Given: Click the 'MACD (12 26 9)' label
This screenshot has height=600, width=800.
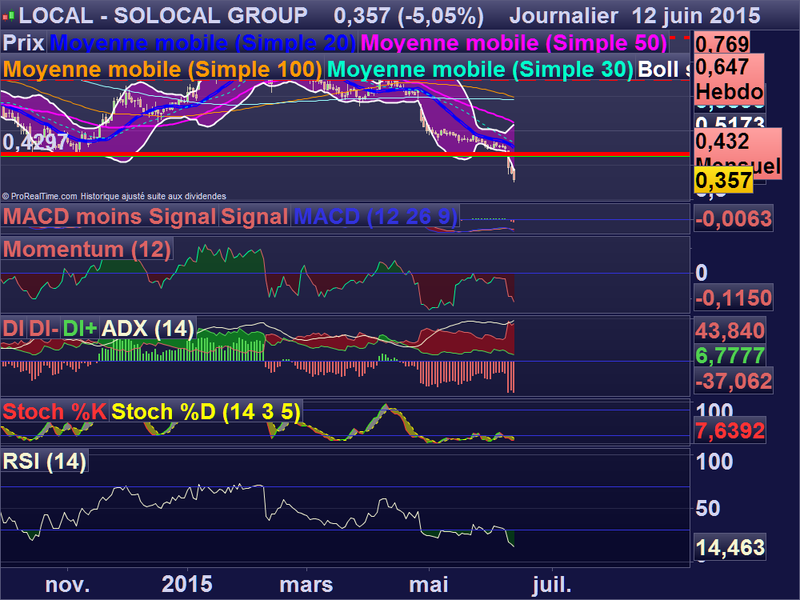Looking at the screenshot, I should coord(376,216).
